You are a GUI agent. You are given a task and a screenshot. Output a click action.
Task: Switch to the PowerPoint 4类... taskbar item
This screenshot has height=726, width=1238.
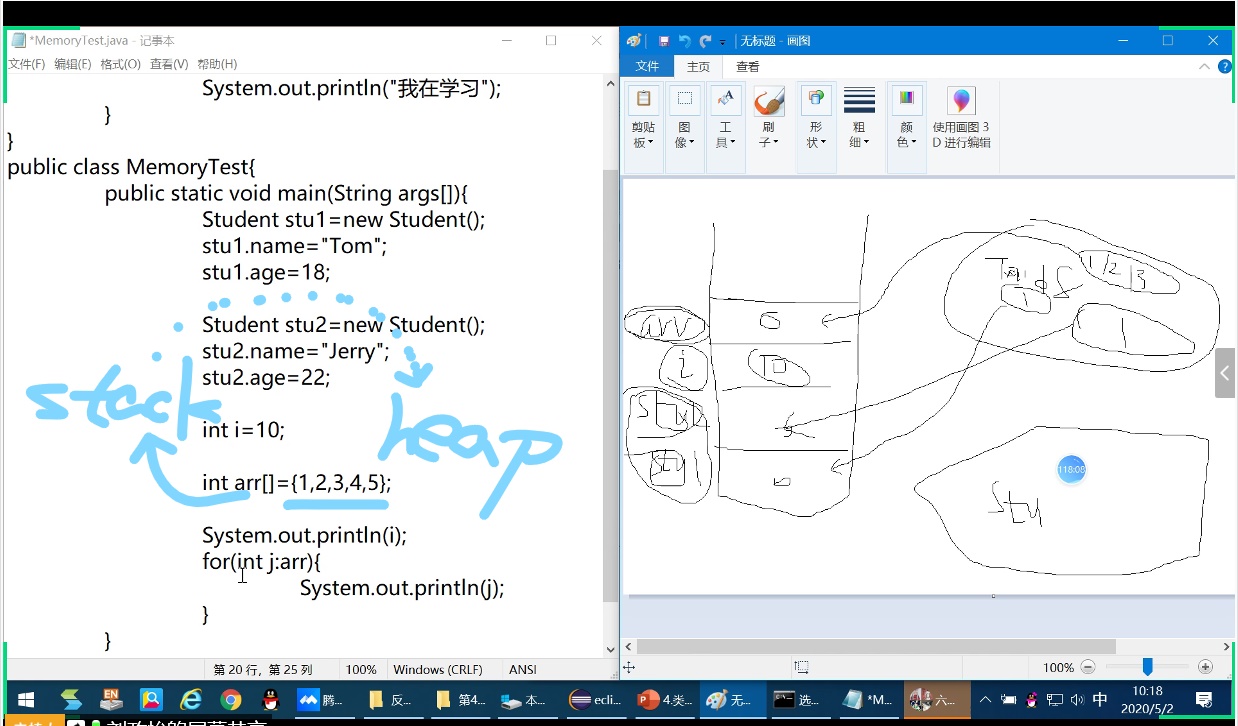pyautogui.click(x=664, y=700)
